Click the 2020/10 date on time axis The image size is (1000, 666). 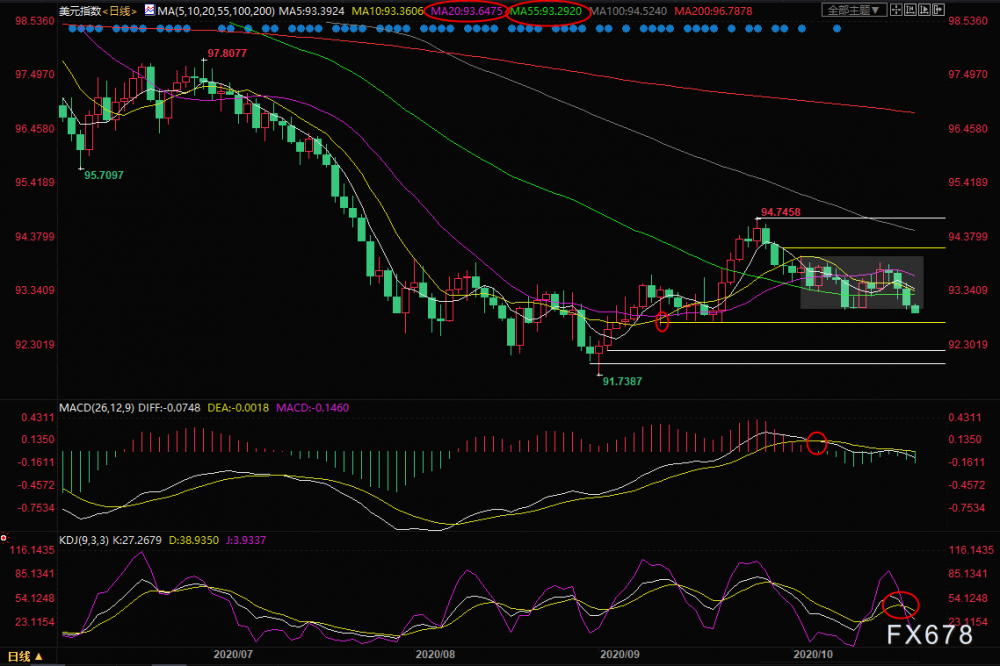click(813, 655)
